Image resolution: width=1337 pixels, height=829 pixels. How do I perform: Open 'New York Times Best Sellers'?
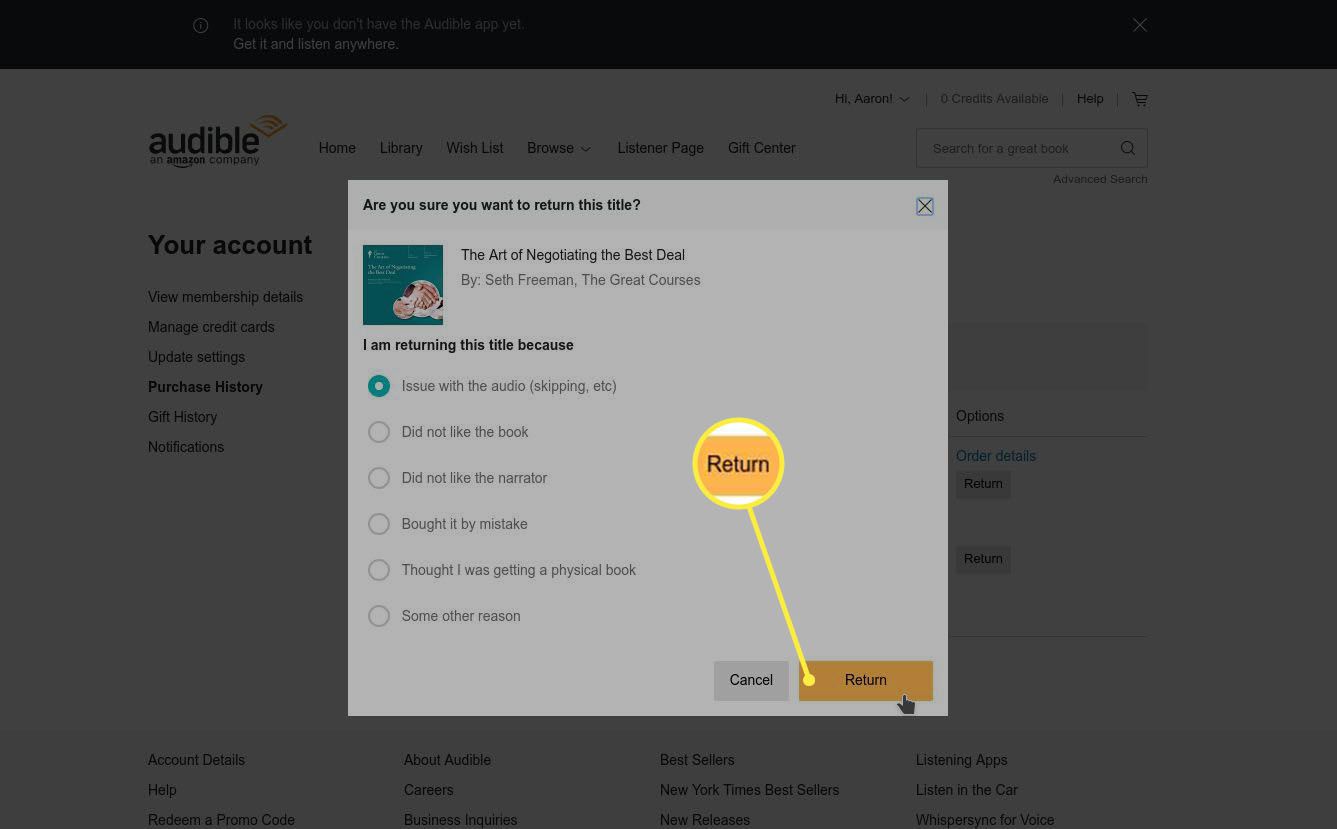(x=749, y=790)
